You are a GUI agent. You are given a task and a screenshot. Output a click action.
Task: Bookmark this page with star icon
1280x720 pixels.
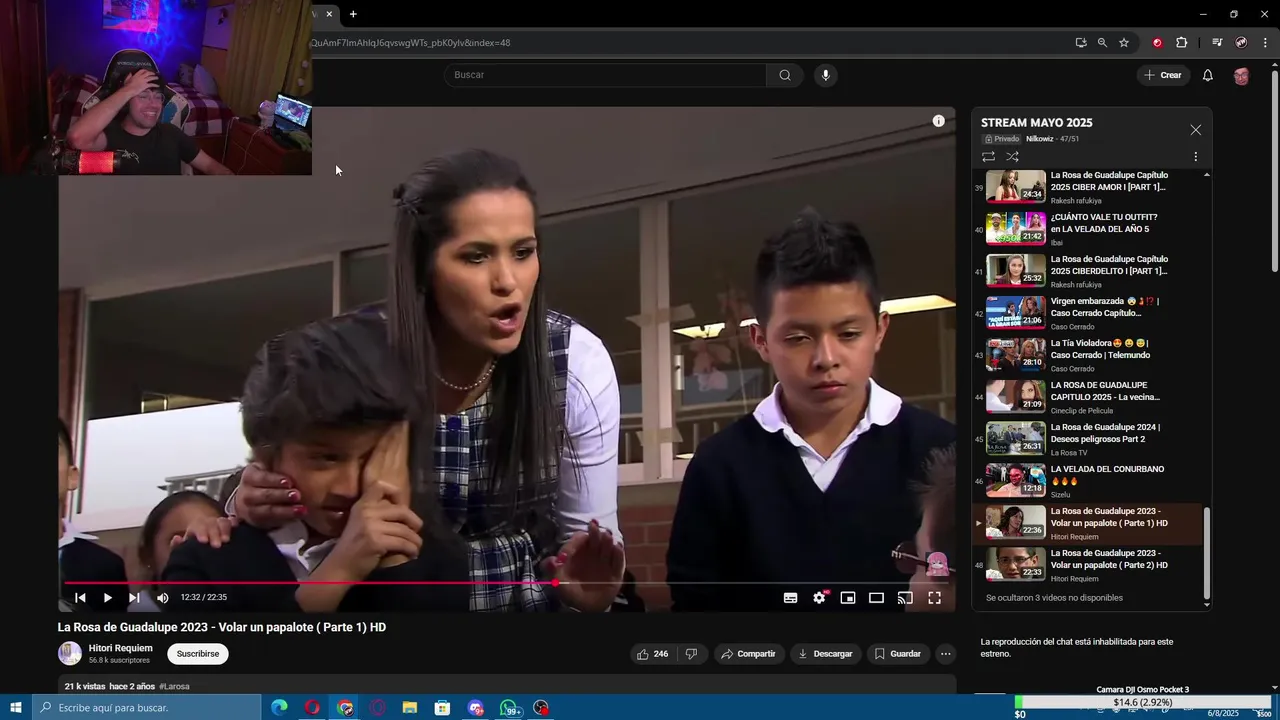coord(1124,43)
